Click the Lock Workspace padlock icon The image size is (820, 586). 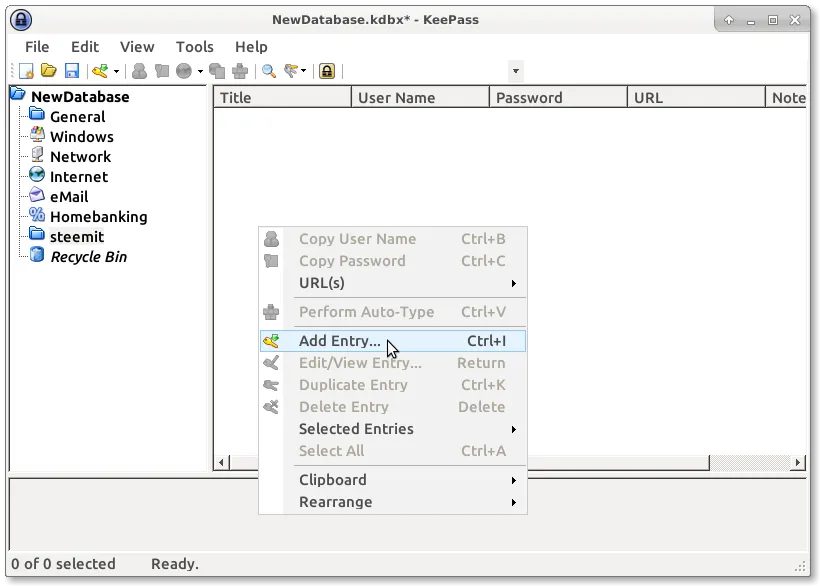pos(327,71)
